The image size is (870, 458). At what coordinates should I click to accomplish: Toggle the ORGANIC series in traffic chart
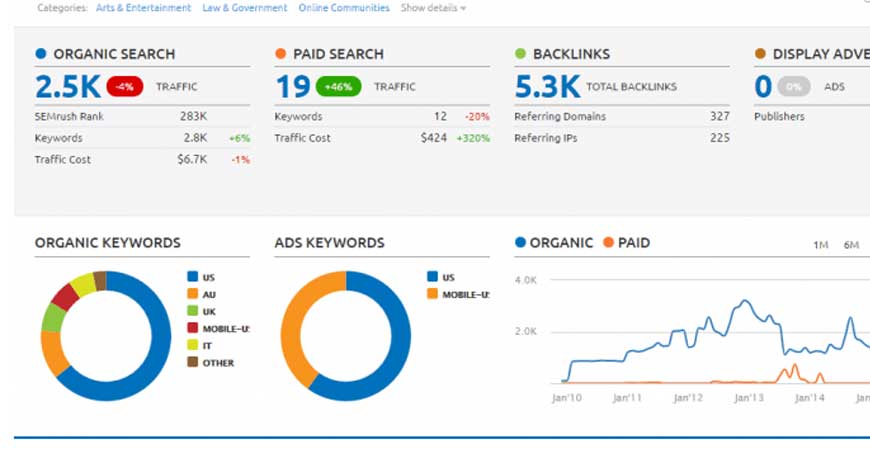tap(554, 243)
